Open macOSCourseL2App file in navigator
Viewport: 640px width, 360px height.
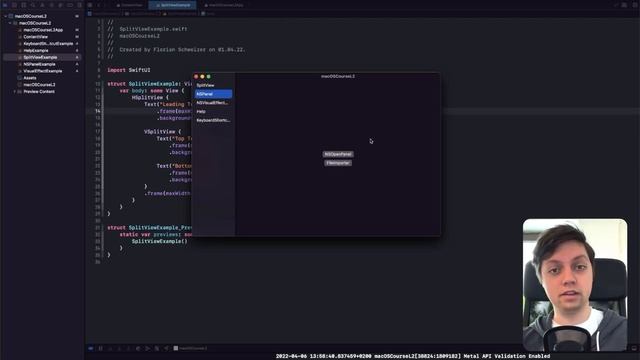coord(43,30)
